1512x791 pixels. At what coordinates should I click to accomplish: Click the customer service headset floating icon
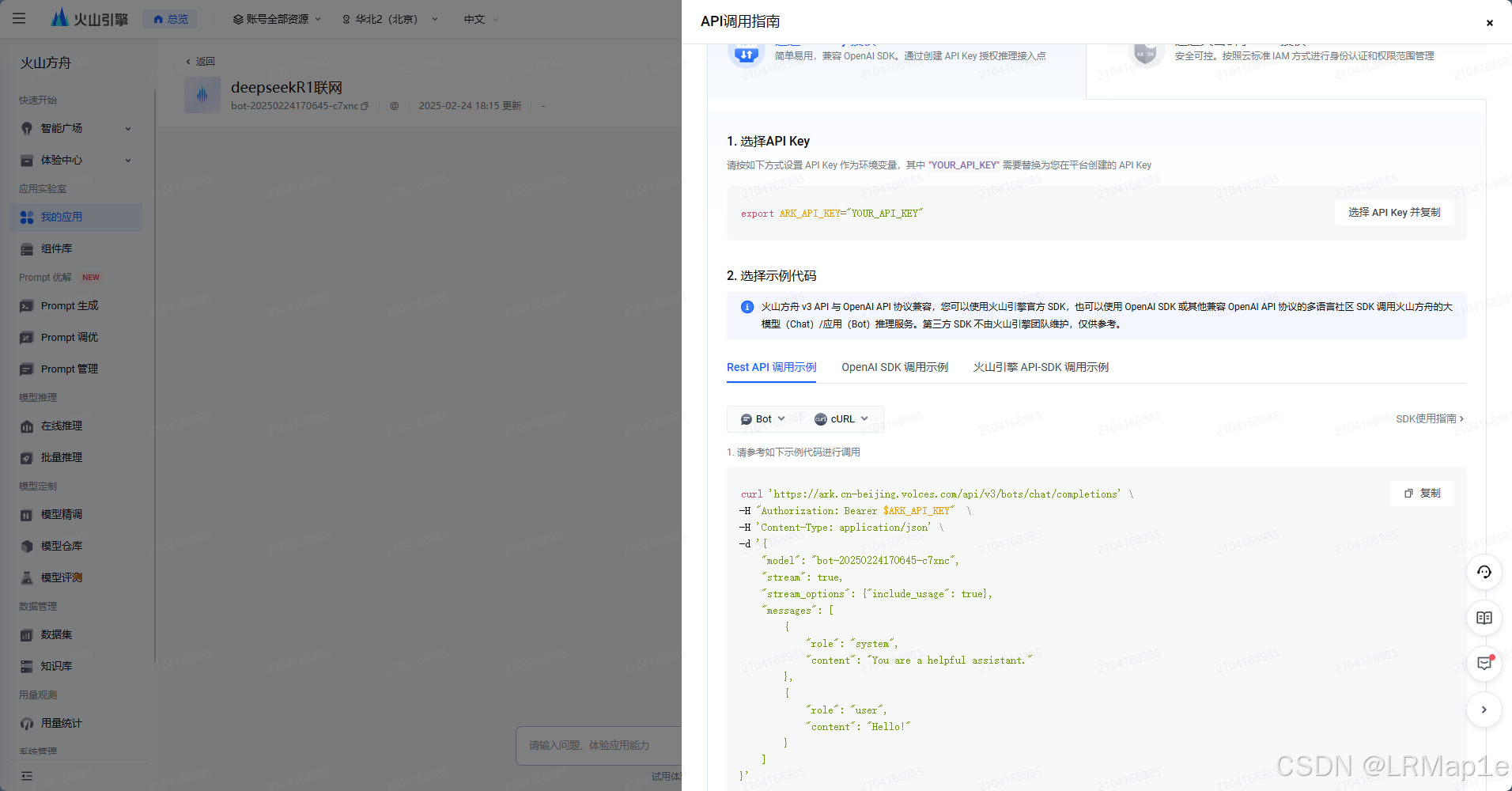pyautogui.click(x=1484, y=572)
